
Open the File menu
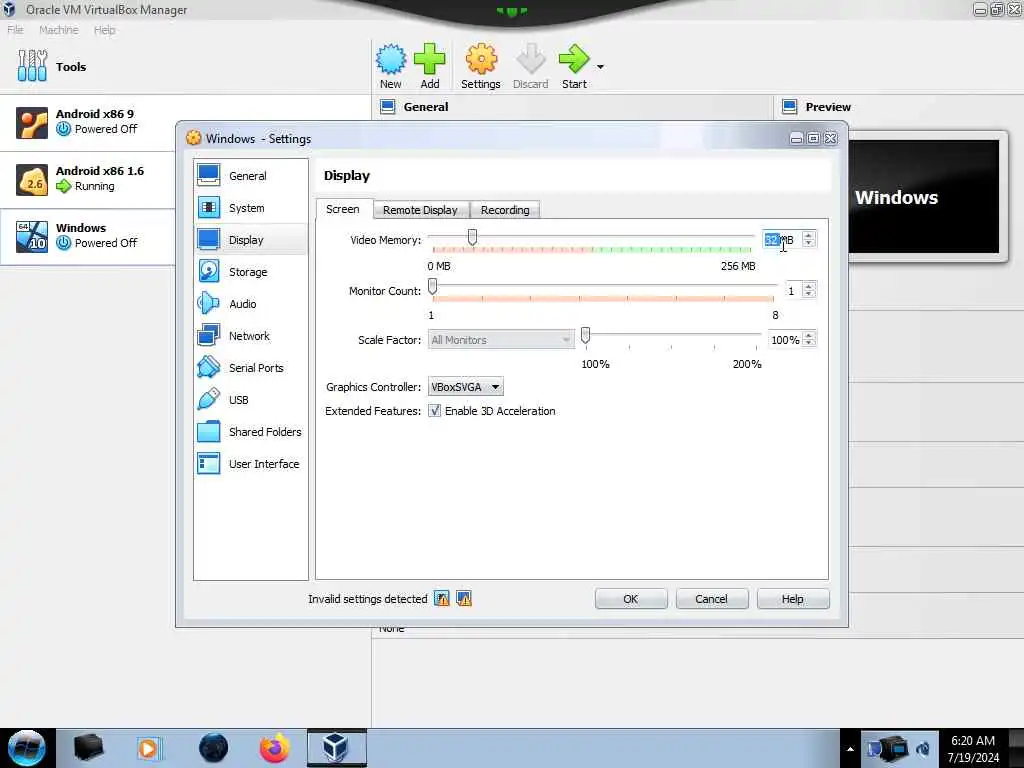pyautogui.click(x=15, y=30)
